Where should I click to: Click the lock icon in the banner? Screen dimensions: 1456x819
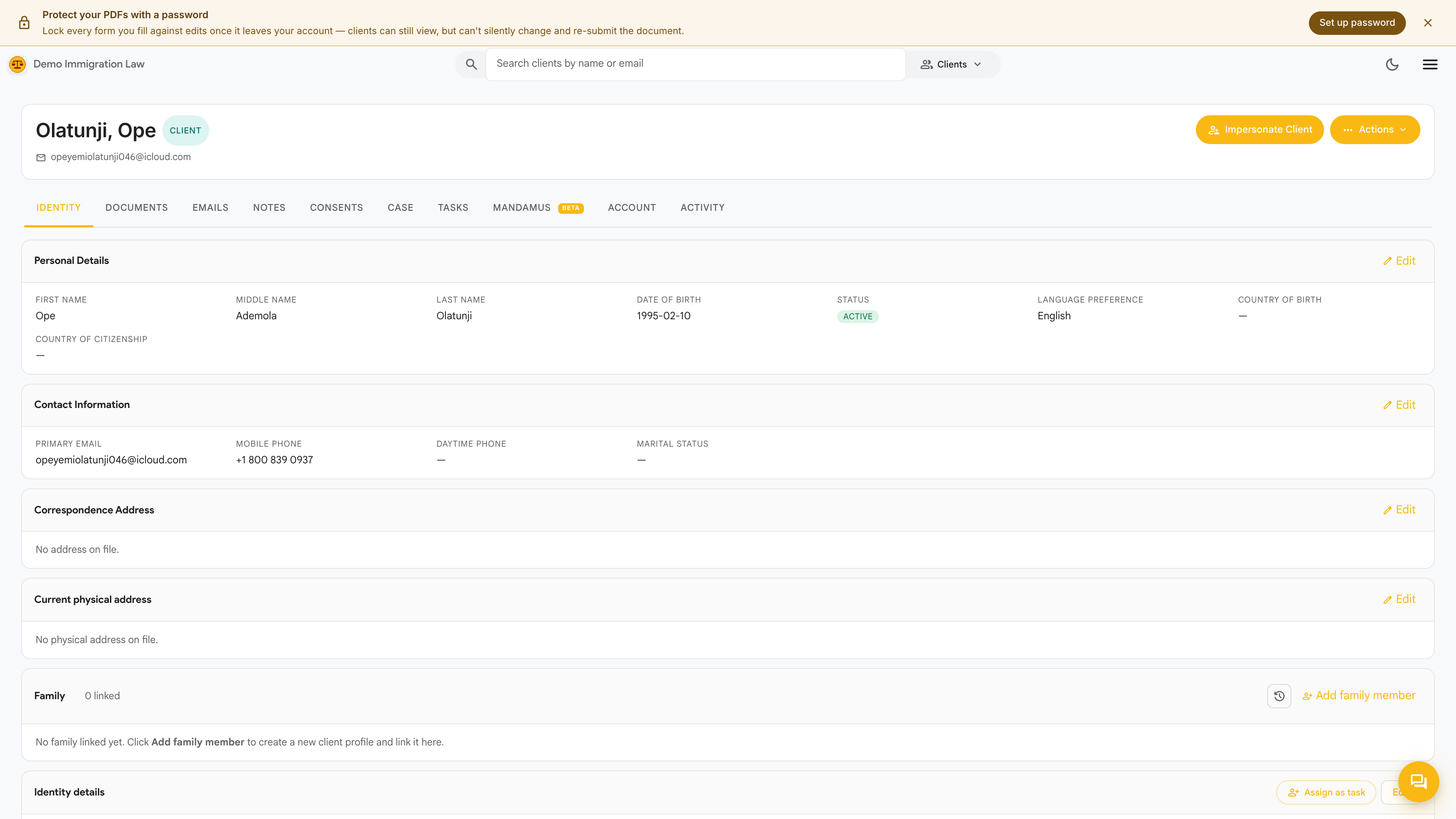coord(24,23)
